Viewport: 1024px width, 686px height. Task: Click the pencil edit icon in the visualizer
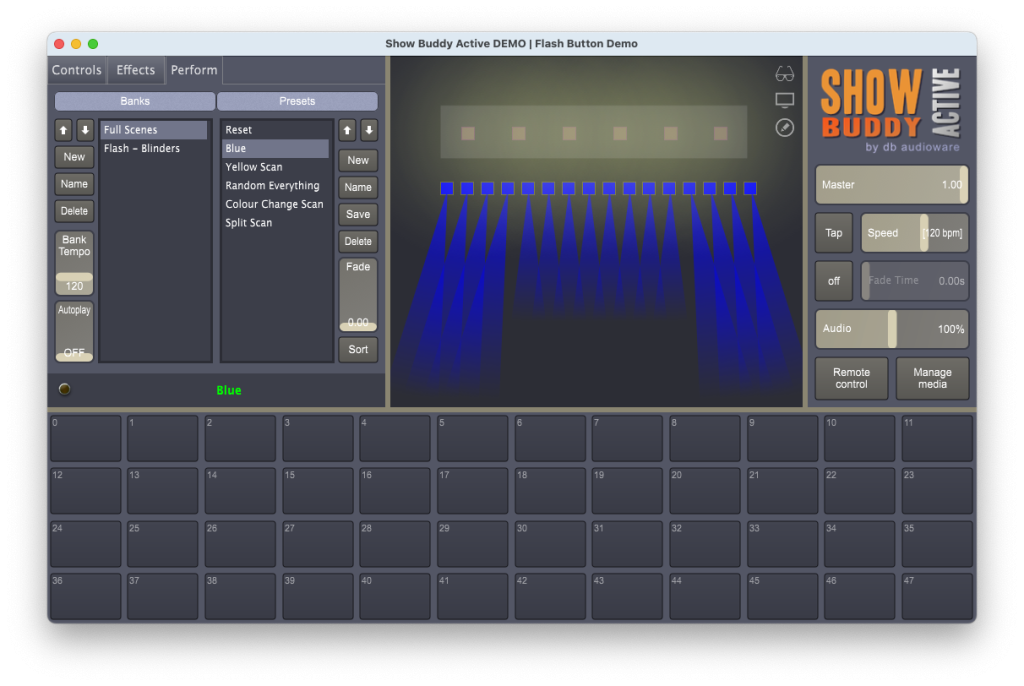click(x=784, y=128)
